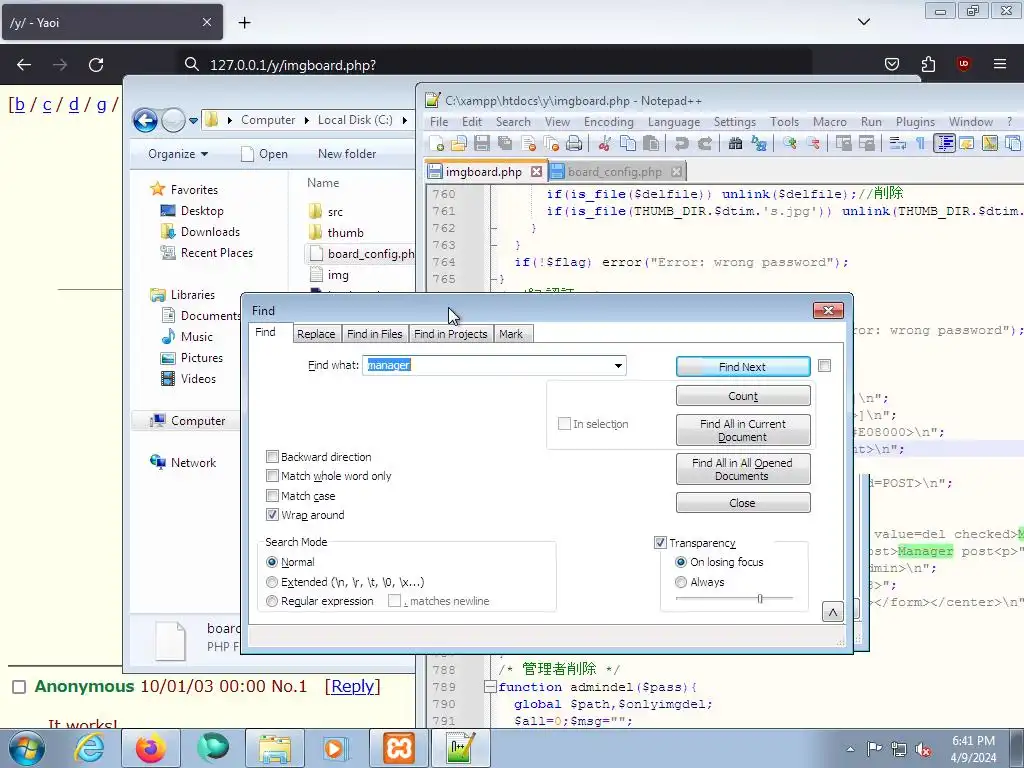Click the Copy icon in Notepad++ toolbar
This screenshot has height=768, width=1024.
[x=628, y=143]
